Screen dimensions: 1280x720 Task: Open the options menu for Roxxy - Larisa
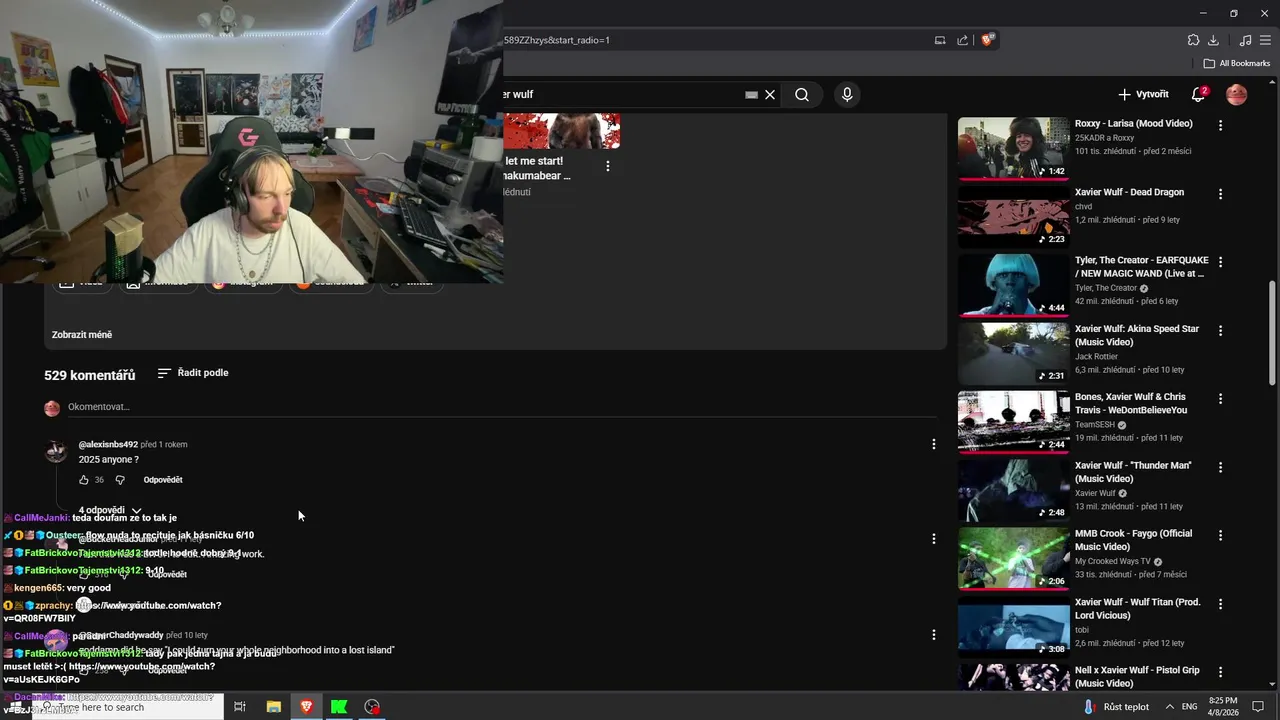[x=1220, y=125]
